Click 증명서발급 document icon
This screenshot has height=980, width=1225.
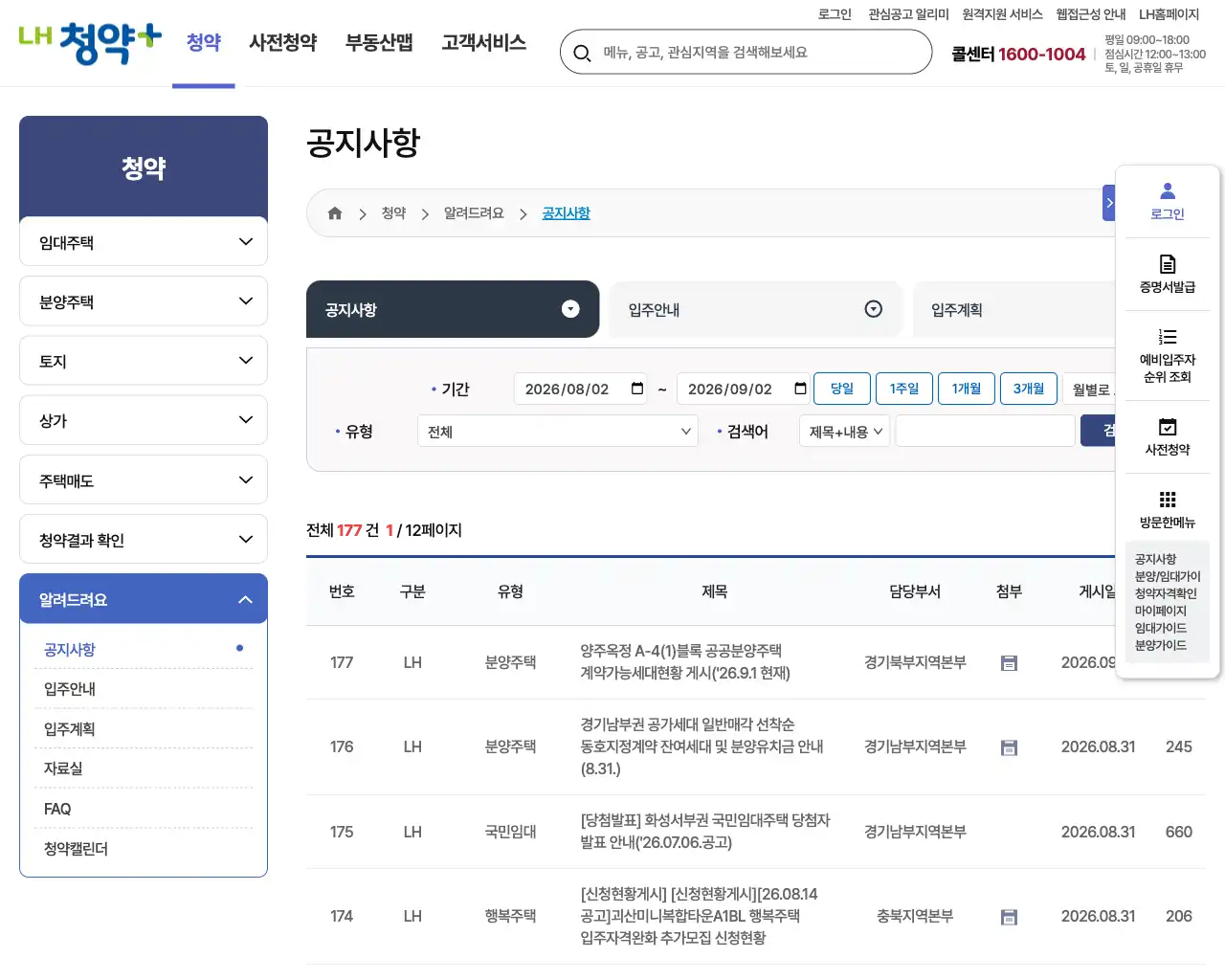click(x=1168, y=264)
